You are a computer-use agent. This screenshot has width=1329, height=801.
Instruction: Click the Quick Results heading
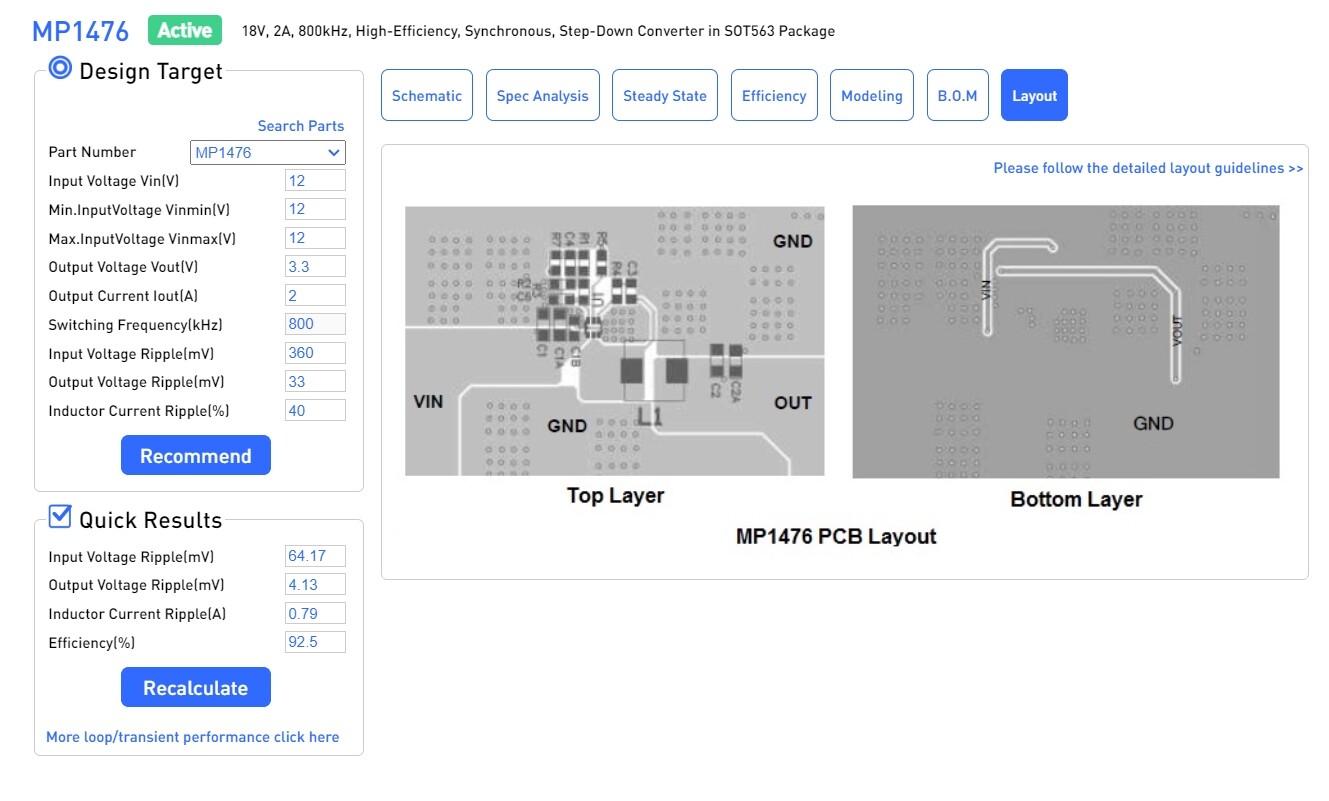(151, 520)
